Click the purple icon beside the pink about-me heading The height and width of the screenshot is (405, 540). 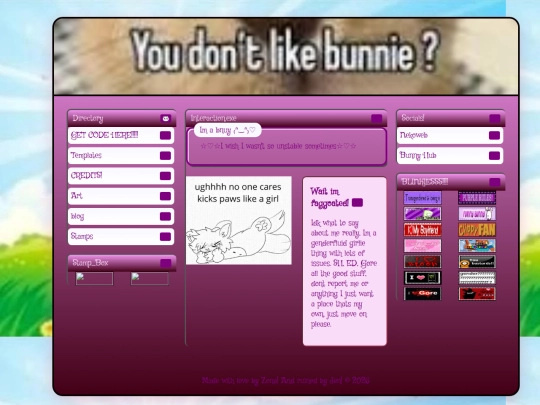[357, 202]
